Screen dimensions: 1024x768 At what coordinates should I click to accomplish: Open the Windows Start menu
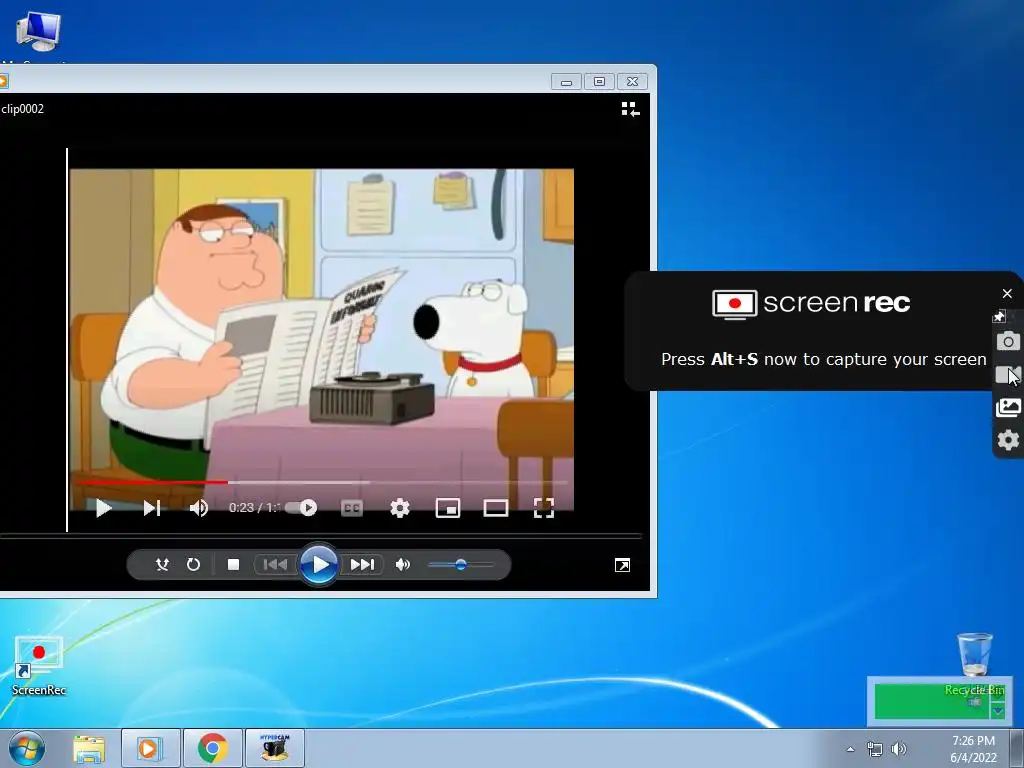point(27,748)
